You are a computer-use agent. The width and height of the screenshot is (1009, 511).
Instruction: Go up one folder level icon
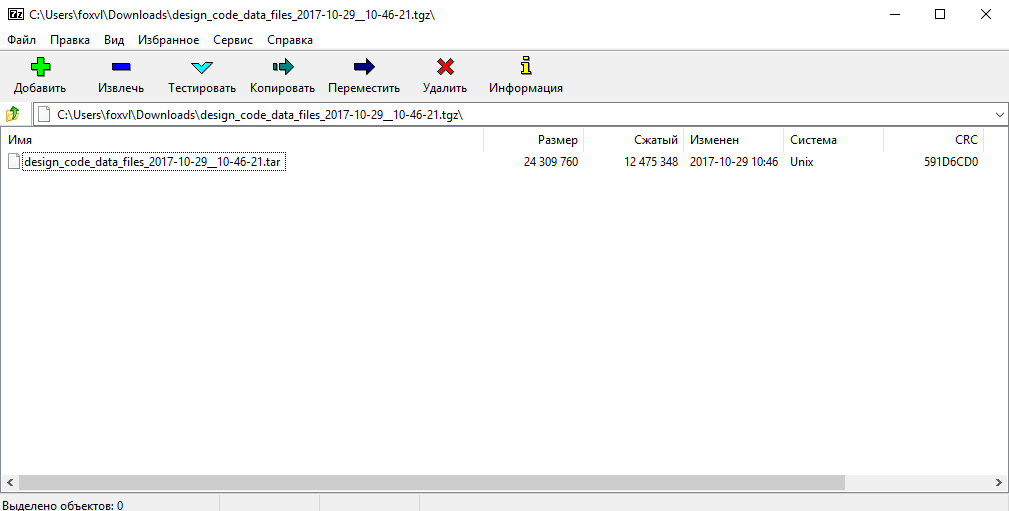(x=13, y=115)
